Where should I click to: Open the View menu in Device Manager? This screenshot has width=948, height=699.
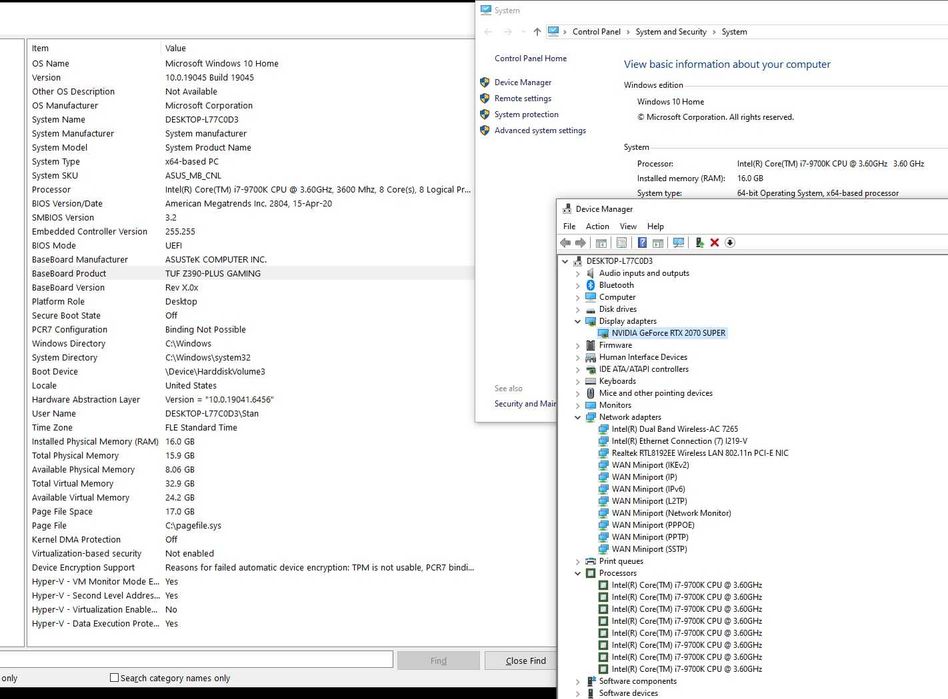point(628,226)
